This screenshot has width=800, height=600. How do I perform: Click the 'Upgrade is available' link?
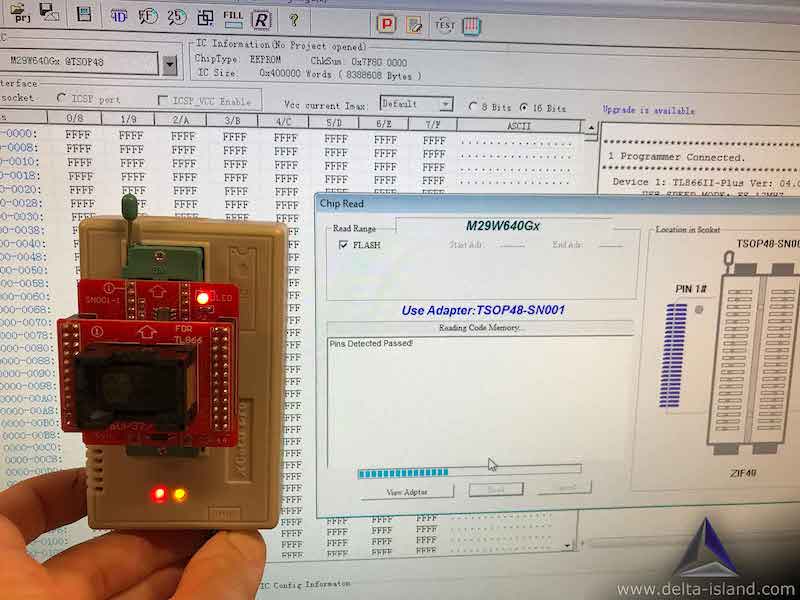pyautogui.click(x=648, y=111)
